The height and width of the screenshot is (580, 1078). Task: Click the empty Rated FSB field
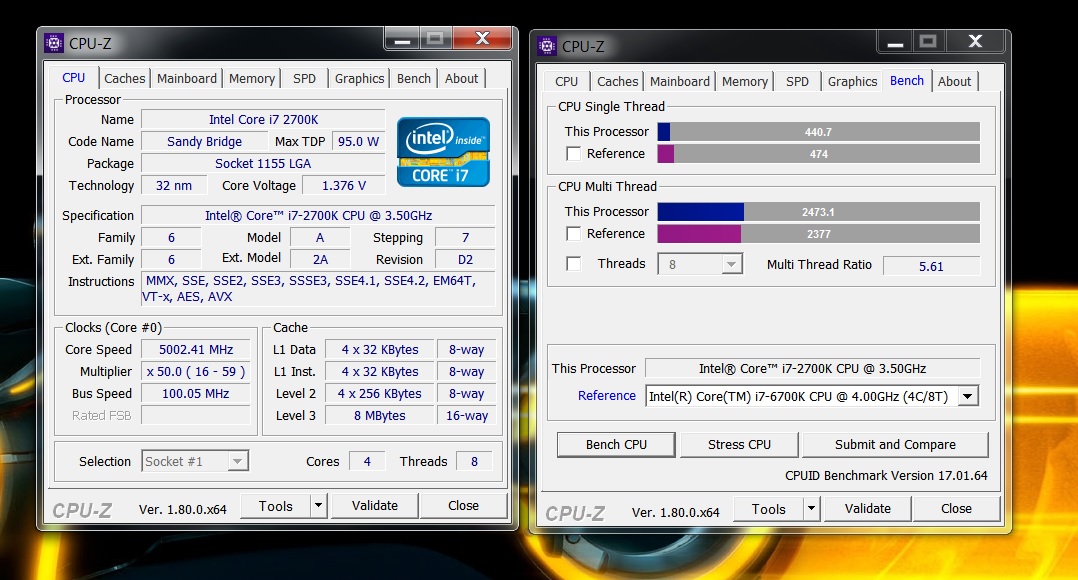point(196,416)
